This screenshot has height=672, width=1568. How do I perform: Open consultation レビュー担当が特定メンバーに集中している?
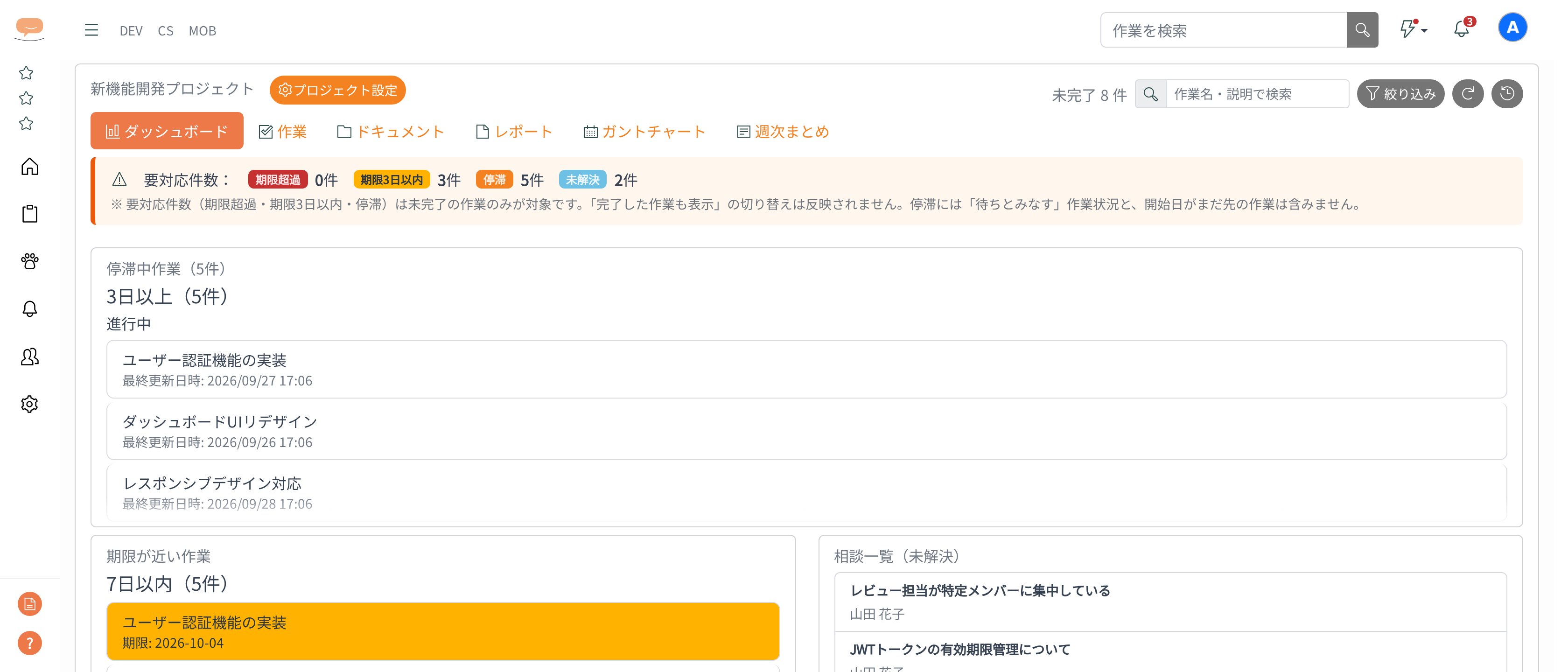point(1170,602)
